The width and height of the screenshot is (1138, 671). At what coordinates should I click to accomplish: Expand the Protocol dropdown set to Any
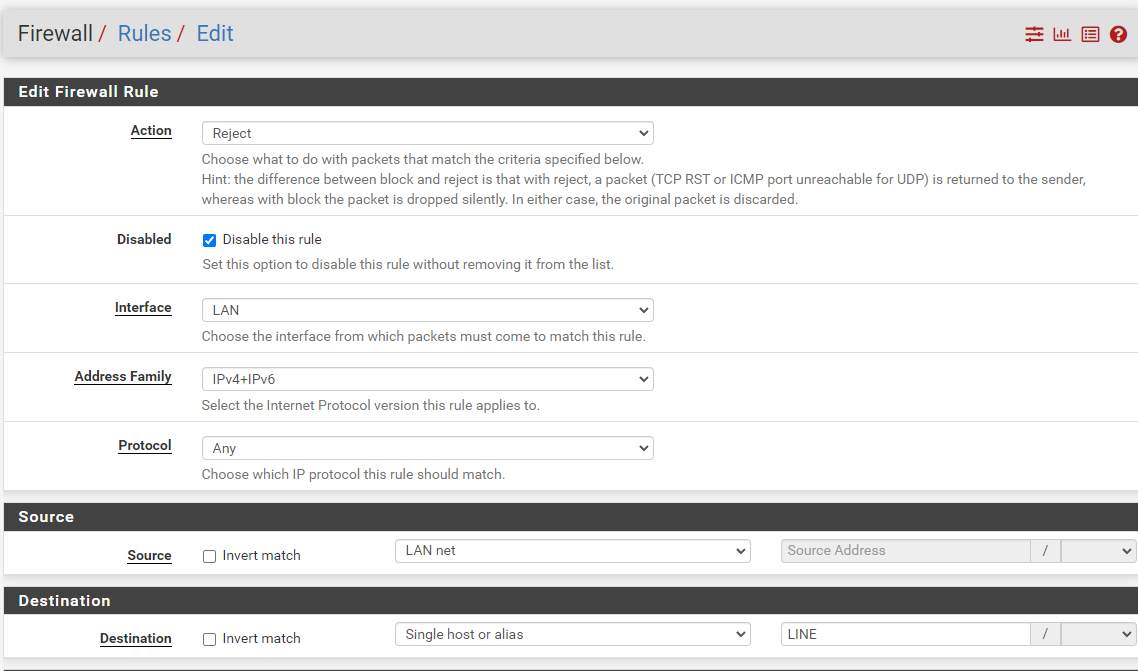427,448
